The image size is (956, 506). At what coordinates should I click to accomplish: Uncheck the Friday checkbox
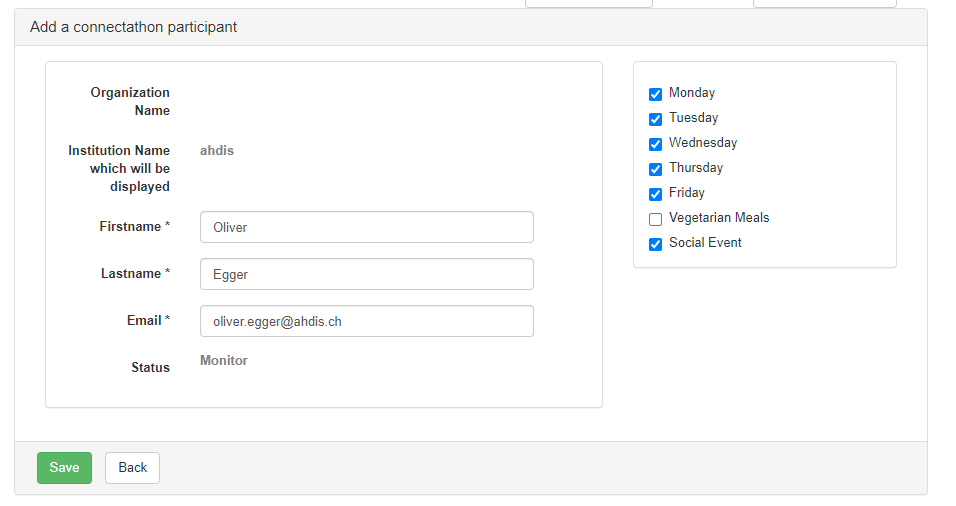point(655,194)
